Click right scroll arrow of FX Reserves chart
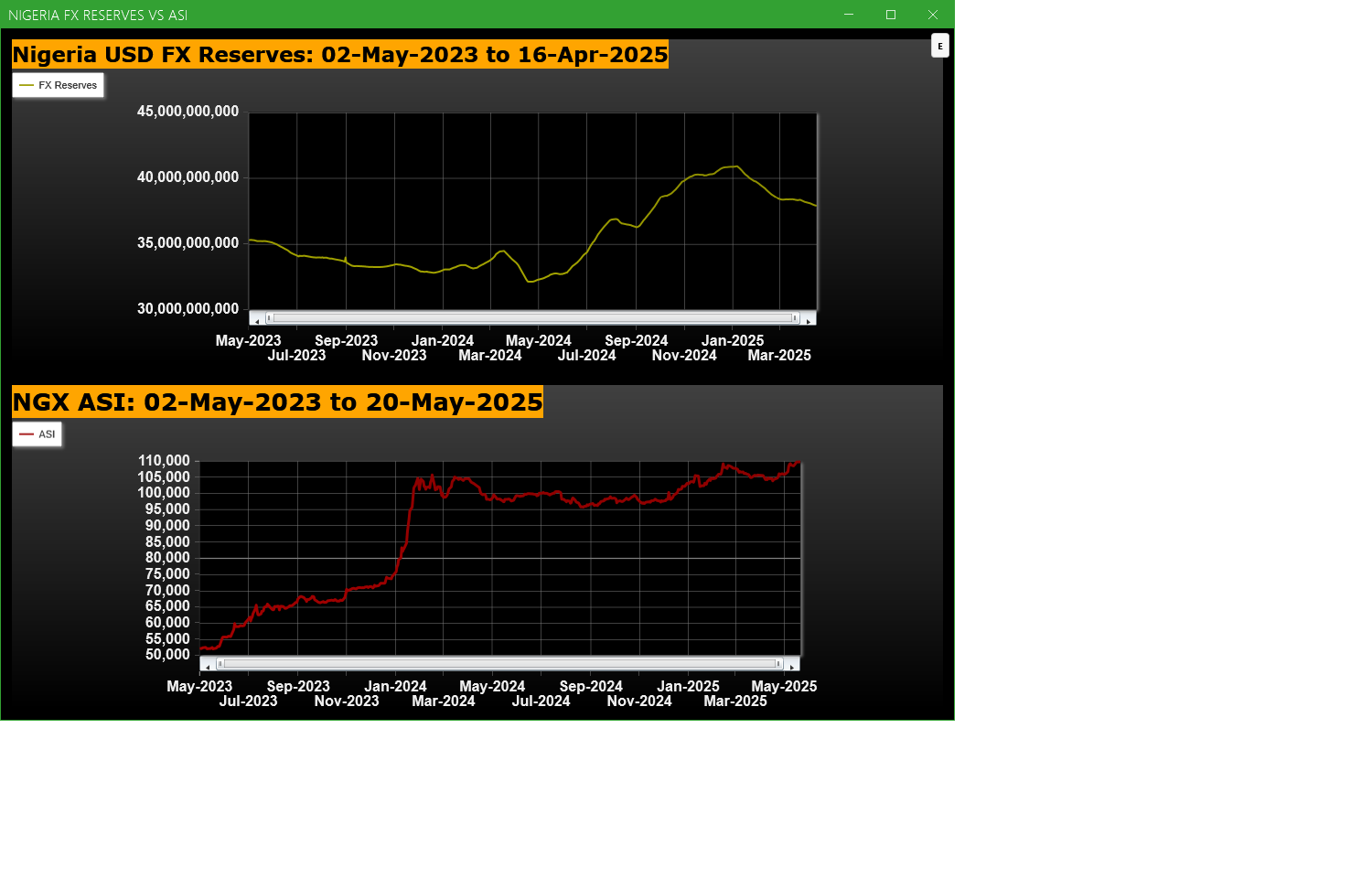This screenshot has width=1372, height=878. tap(809, 320)
